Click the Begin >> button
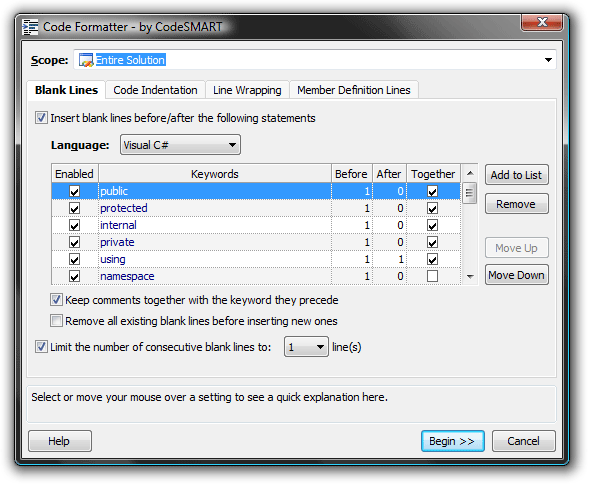 click(453, 441)
